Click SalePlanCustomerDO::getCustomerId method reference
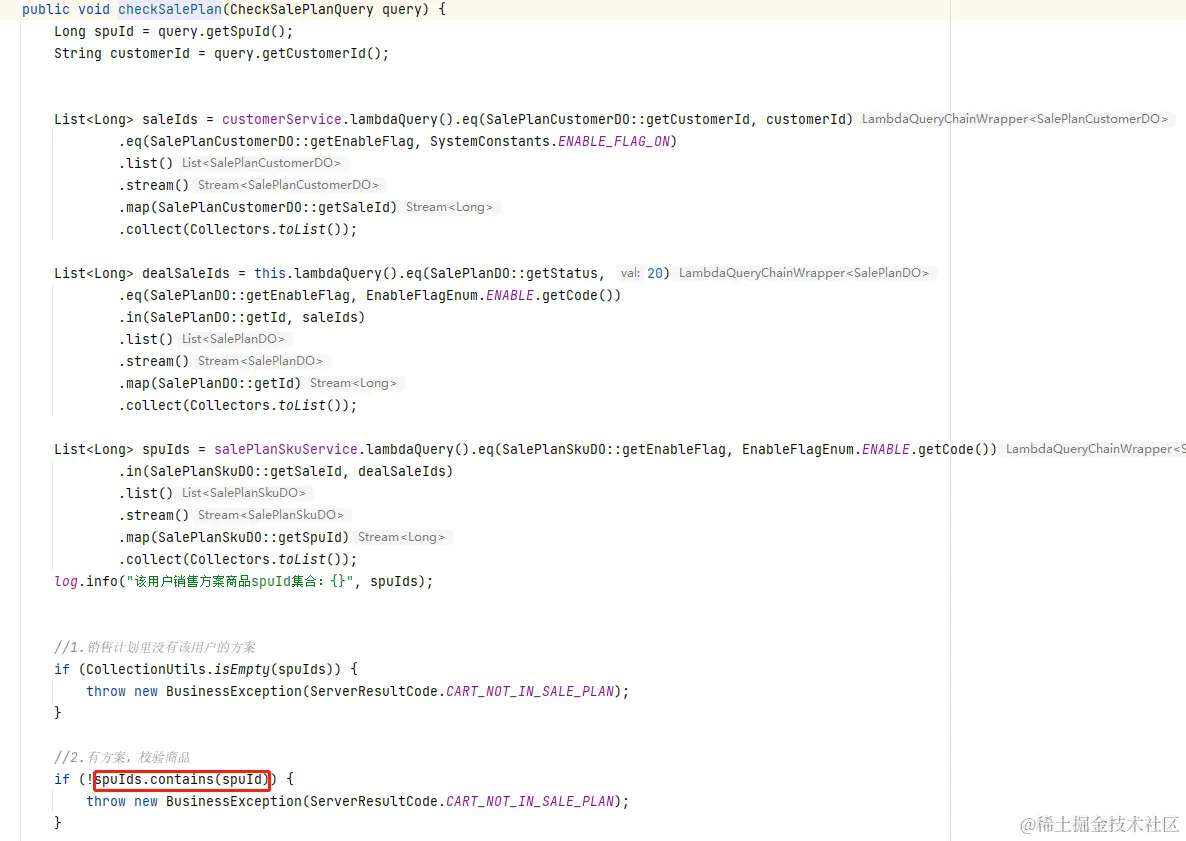 618,119
